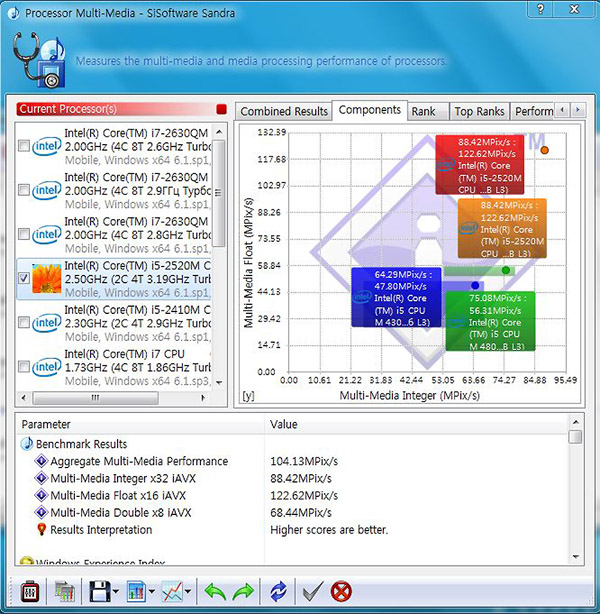Open the bar chart view icon
600x614 pixels.
pyautogui.click(x=136, y=592)
